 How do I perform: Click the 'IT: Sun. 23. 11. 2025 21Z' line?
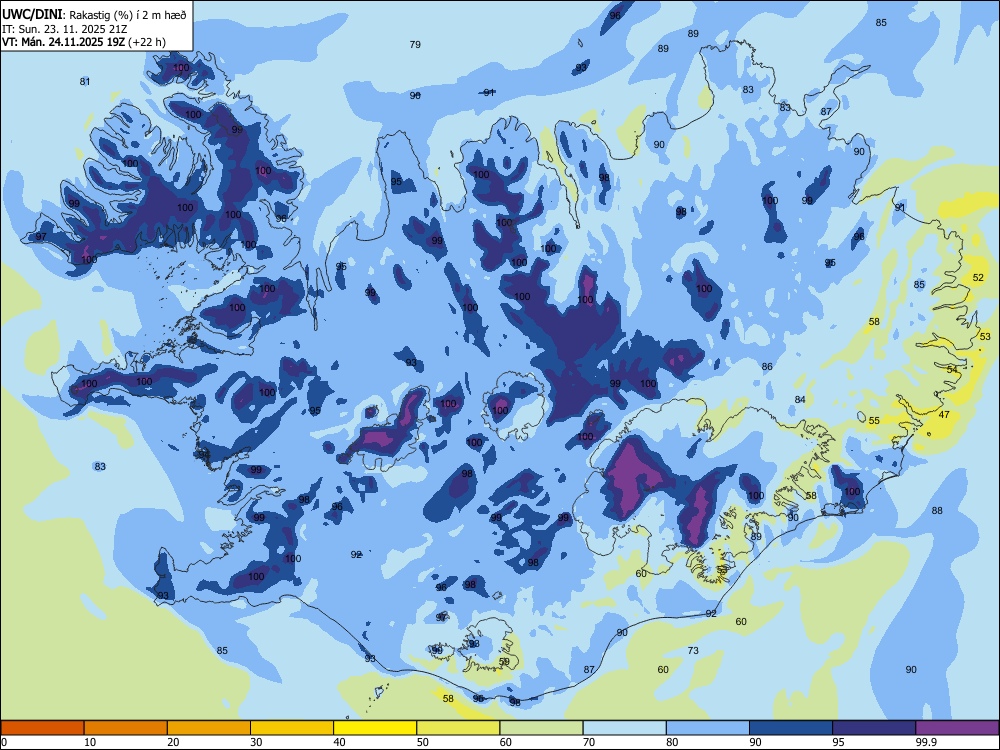pos(67,29)
